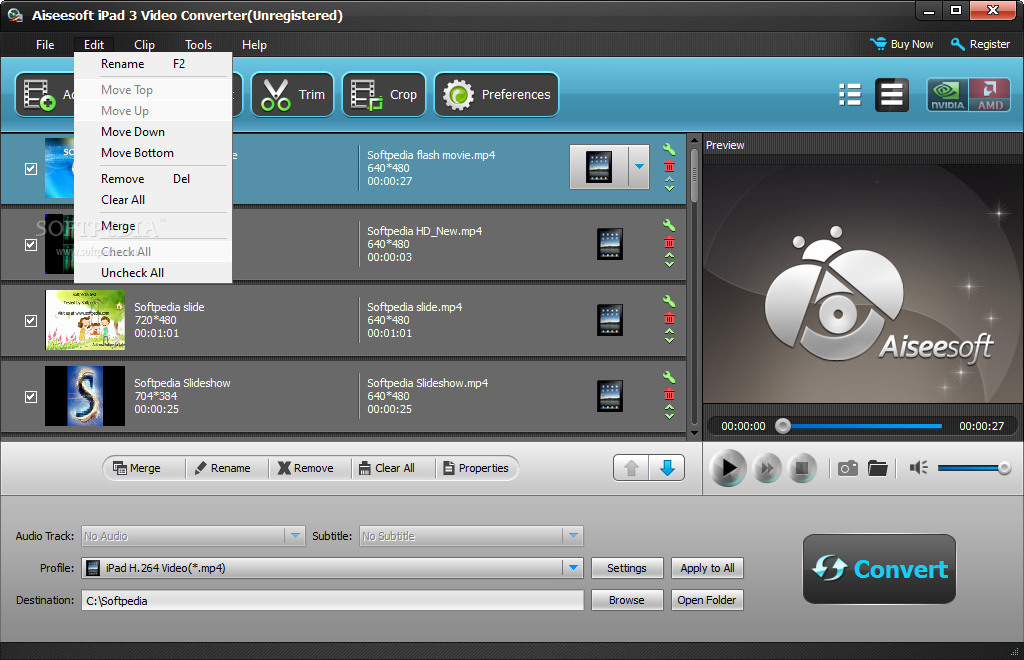Switch to detailed list view icon
Screen dimensions: 1024x660
(891, 95)
